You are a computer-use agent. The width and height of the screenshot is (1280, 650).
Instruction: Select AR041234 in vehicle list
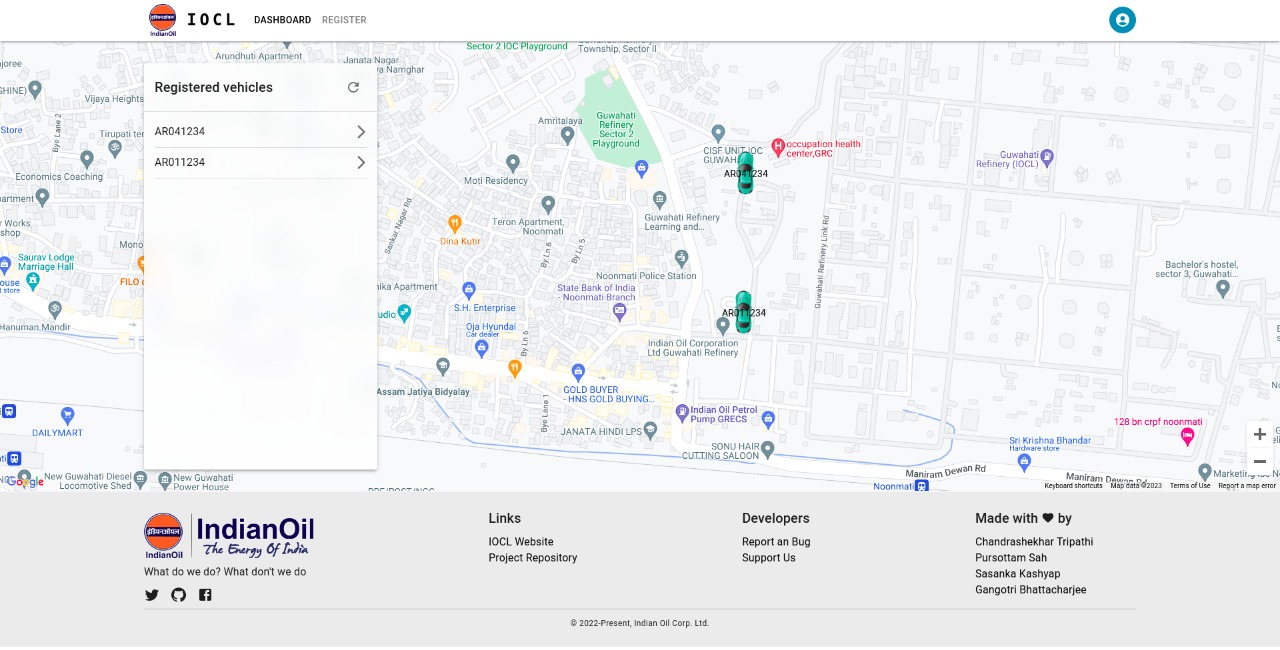point(260,131)
